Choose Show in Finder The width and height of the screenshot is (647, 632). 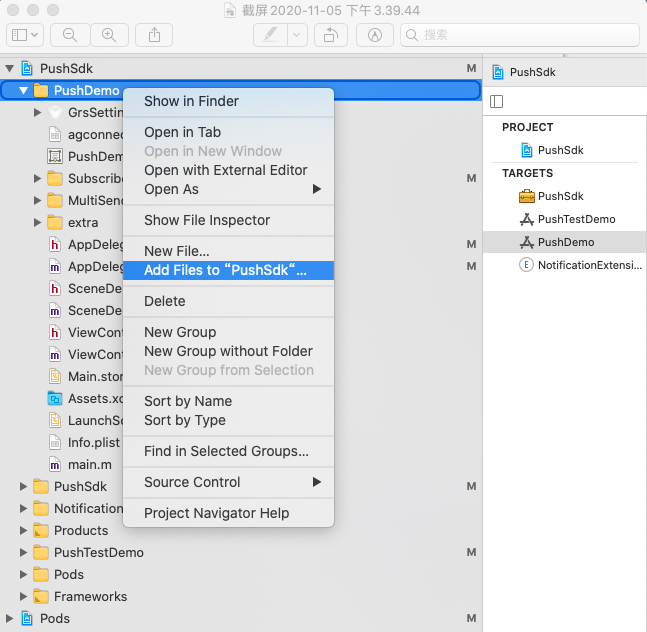tap(229, 101)
